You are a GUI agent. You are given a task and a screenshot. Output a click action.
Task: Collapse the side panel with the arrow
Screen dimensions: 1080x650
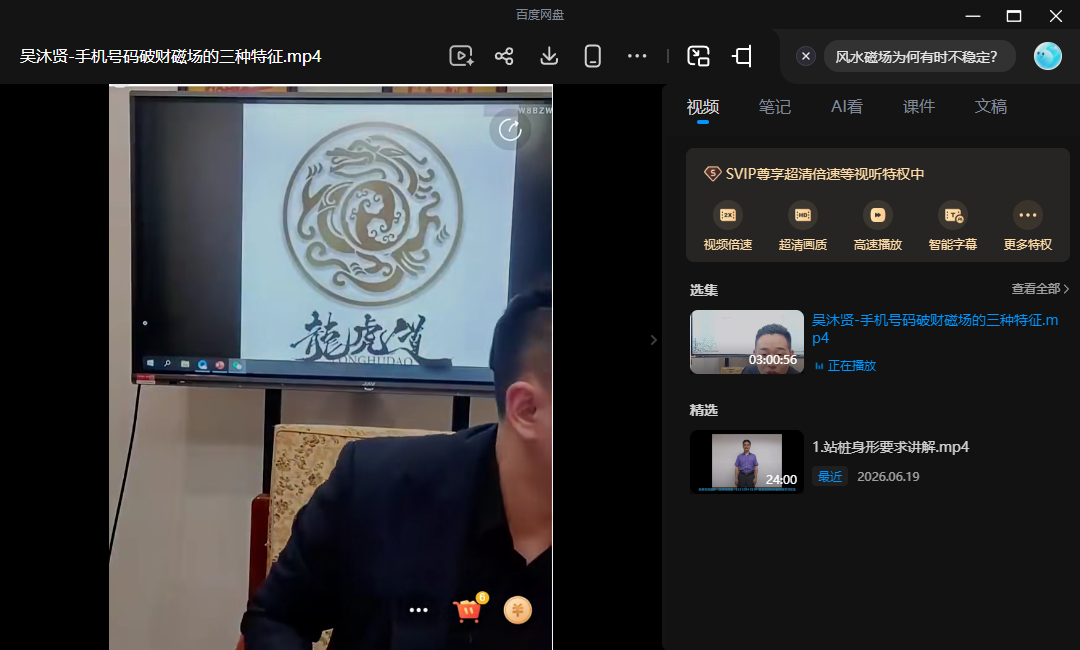[654, 339]
